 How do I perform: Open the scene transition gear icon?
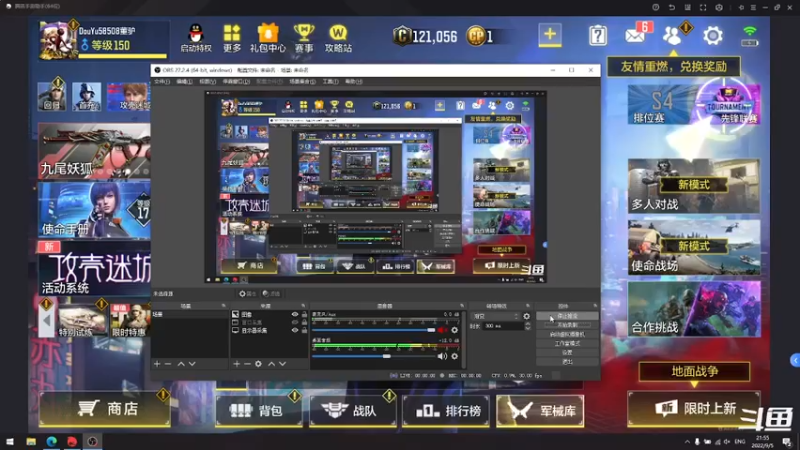(527, 316)
